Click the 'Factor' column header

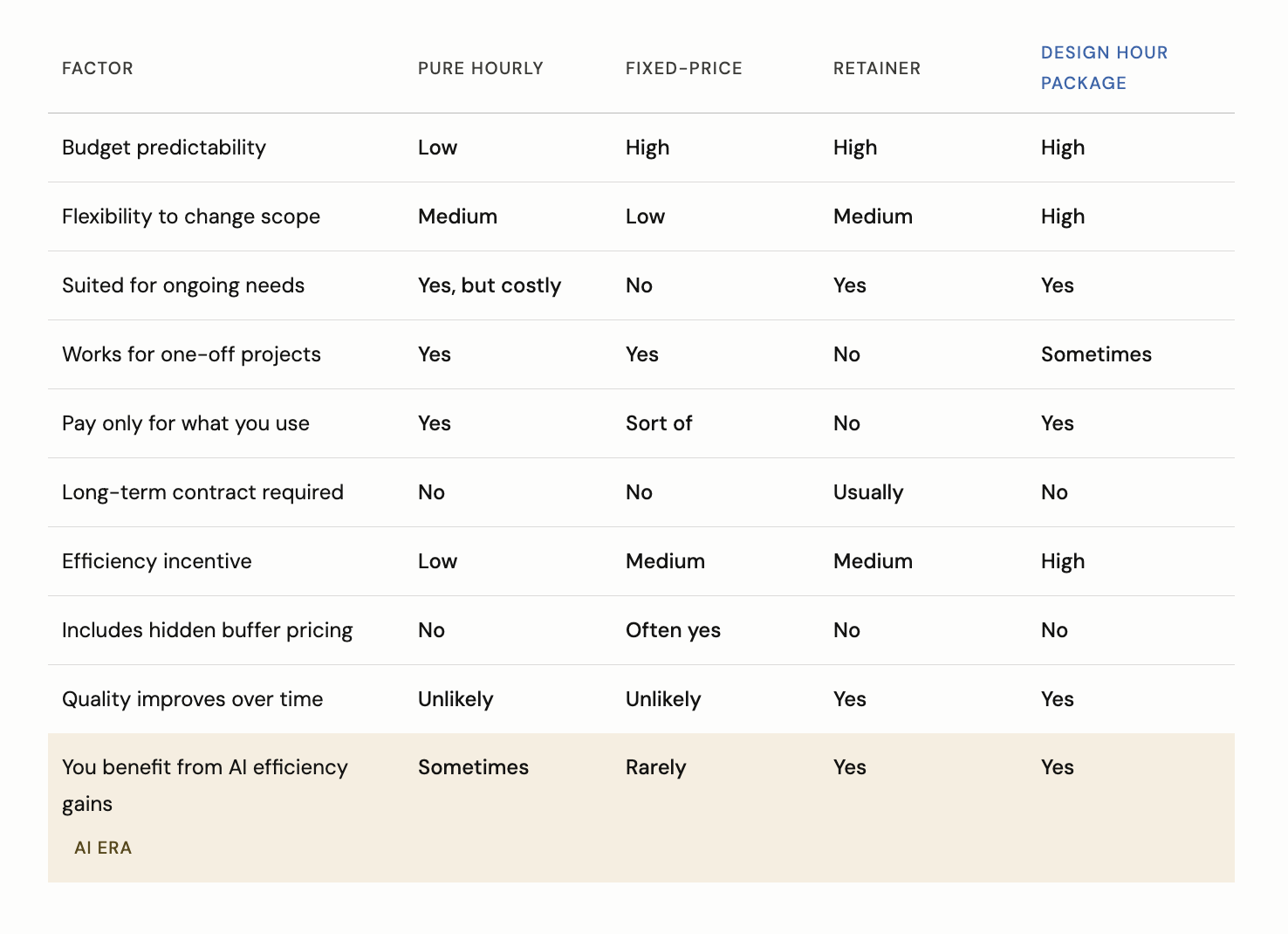click(98, 69)
